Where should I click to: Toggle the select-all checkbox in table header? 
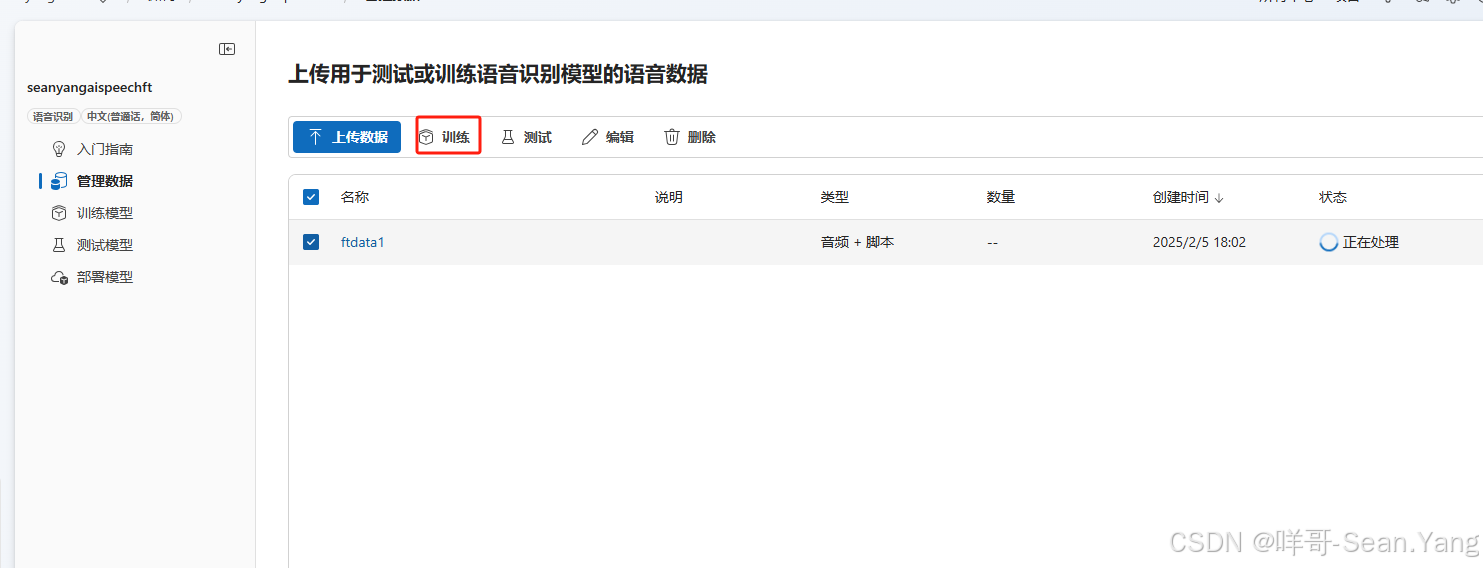[x=311, y=197]
